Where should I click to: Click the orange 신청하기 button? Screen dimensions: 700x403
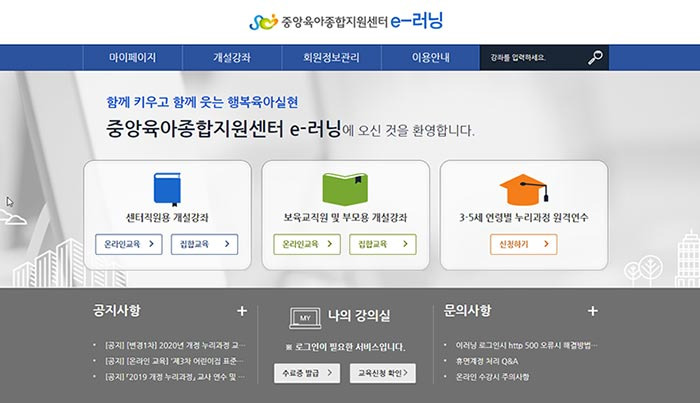click(x=524, y=244)
